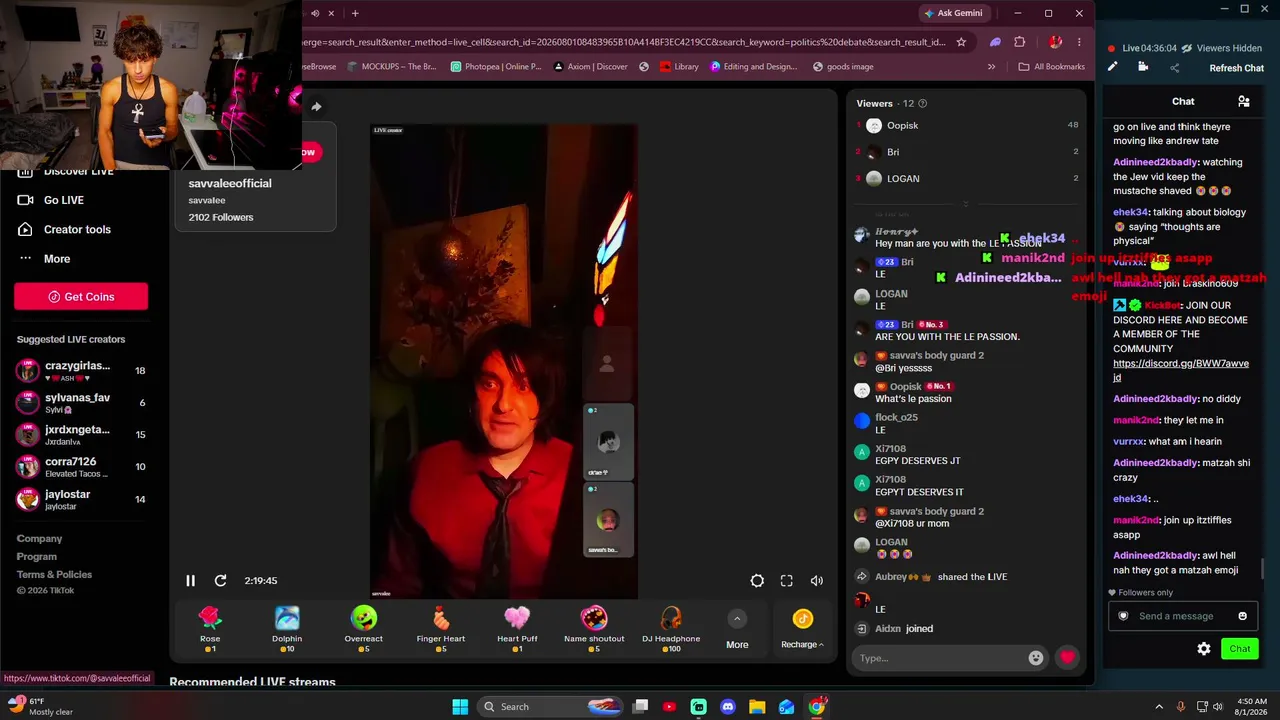Open chat user management icon
This screenshot has height=720, width=1280.
[1244, 101]
